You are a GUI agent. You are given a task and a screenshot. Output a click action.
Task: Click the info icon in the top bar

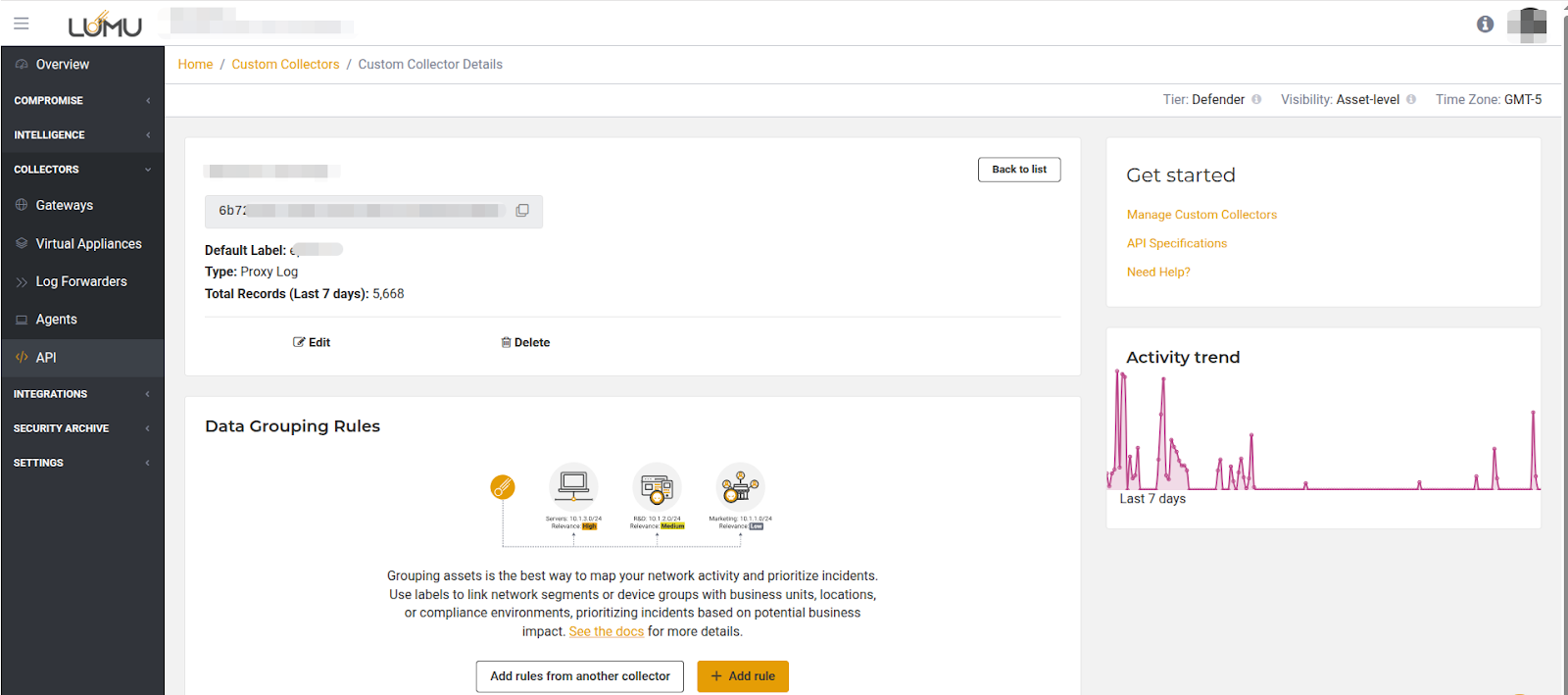pos(1485,25)
